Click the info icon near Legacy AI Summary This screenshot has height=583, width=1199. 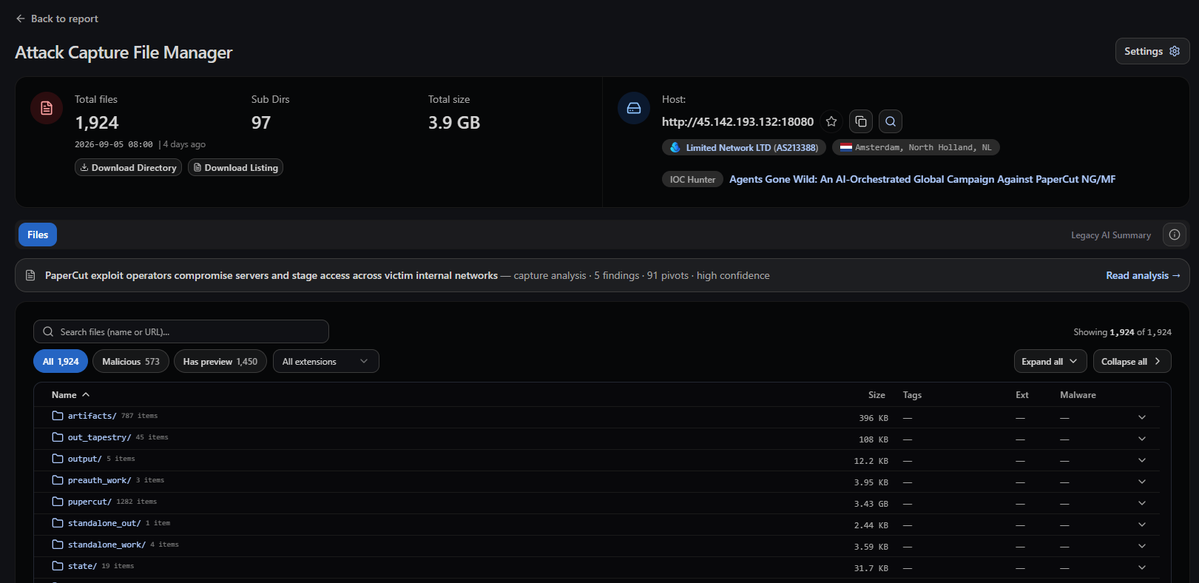(x=1175, y=235)
